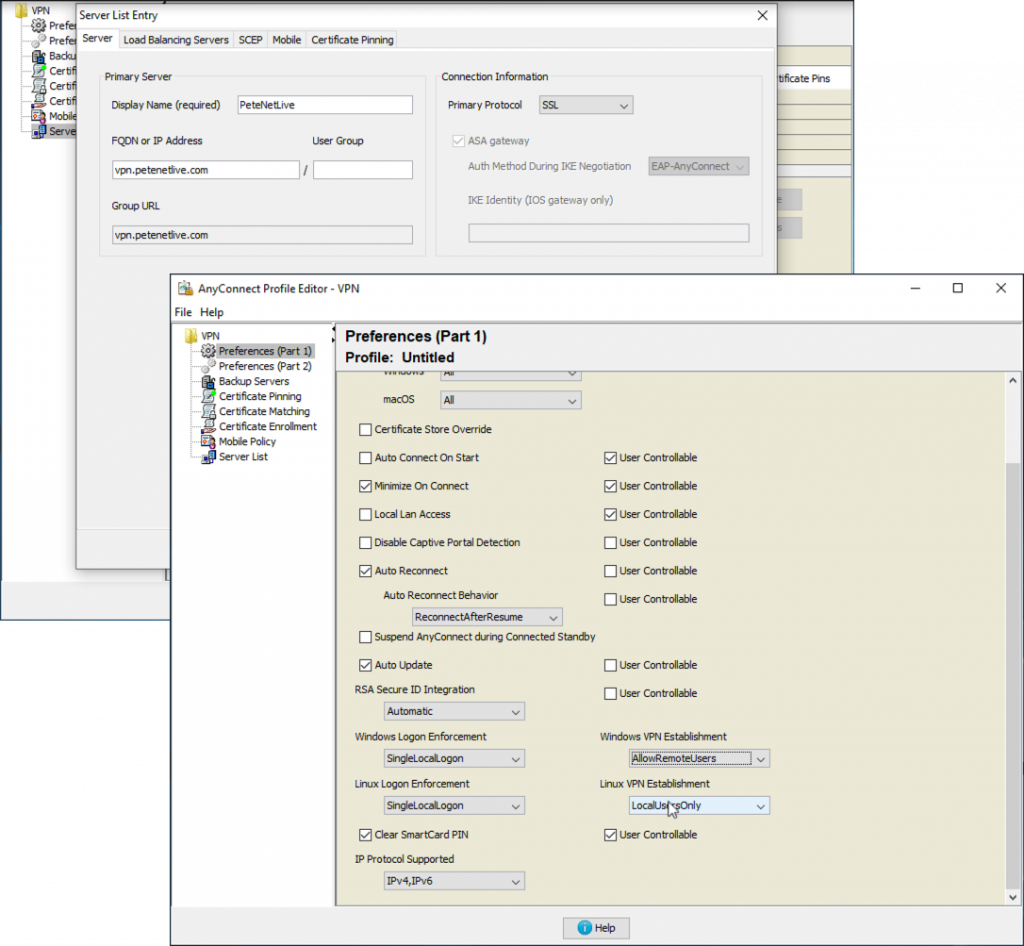Viewport: 1024px width, 946px height.
Task: Open the IP Protocol Supported dropdown
Action: click(x=453, y=881)
